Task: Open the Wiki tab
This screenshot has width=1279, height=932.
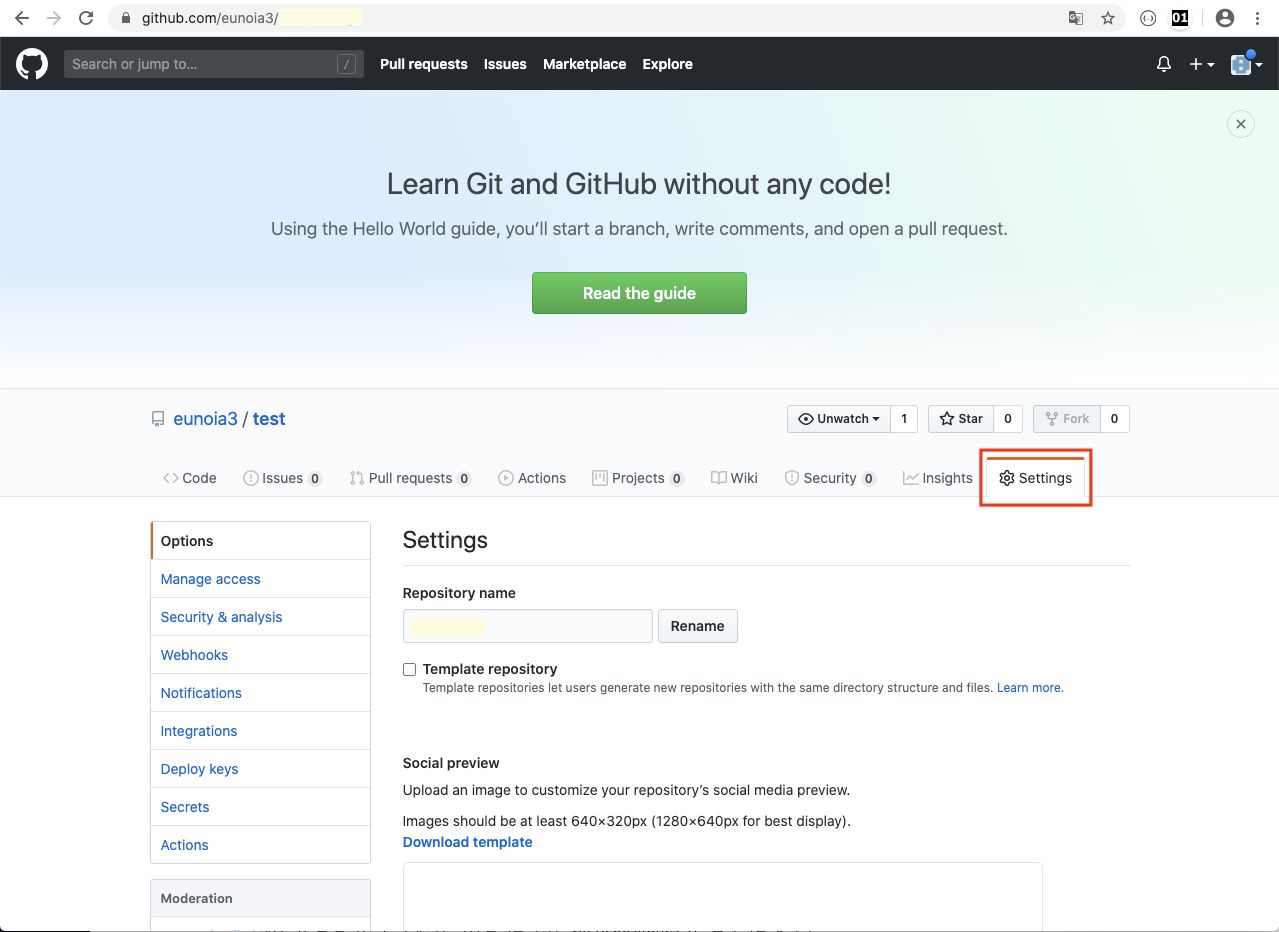Action: (734, 478)
